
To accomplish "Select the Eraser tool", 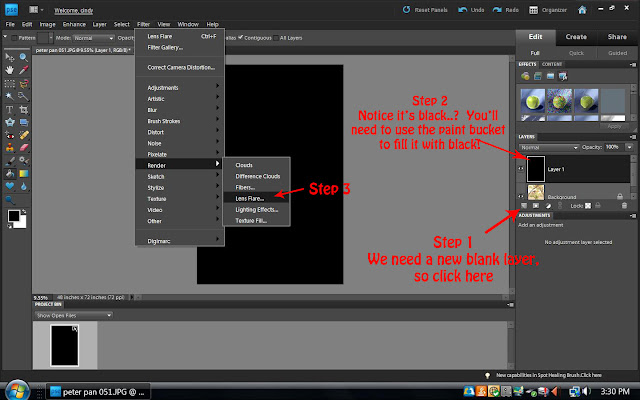I will 24,147.
